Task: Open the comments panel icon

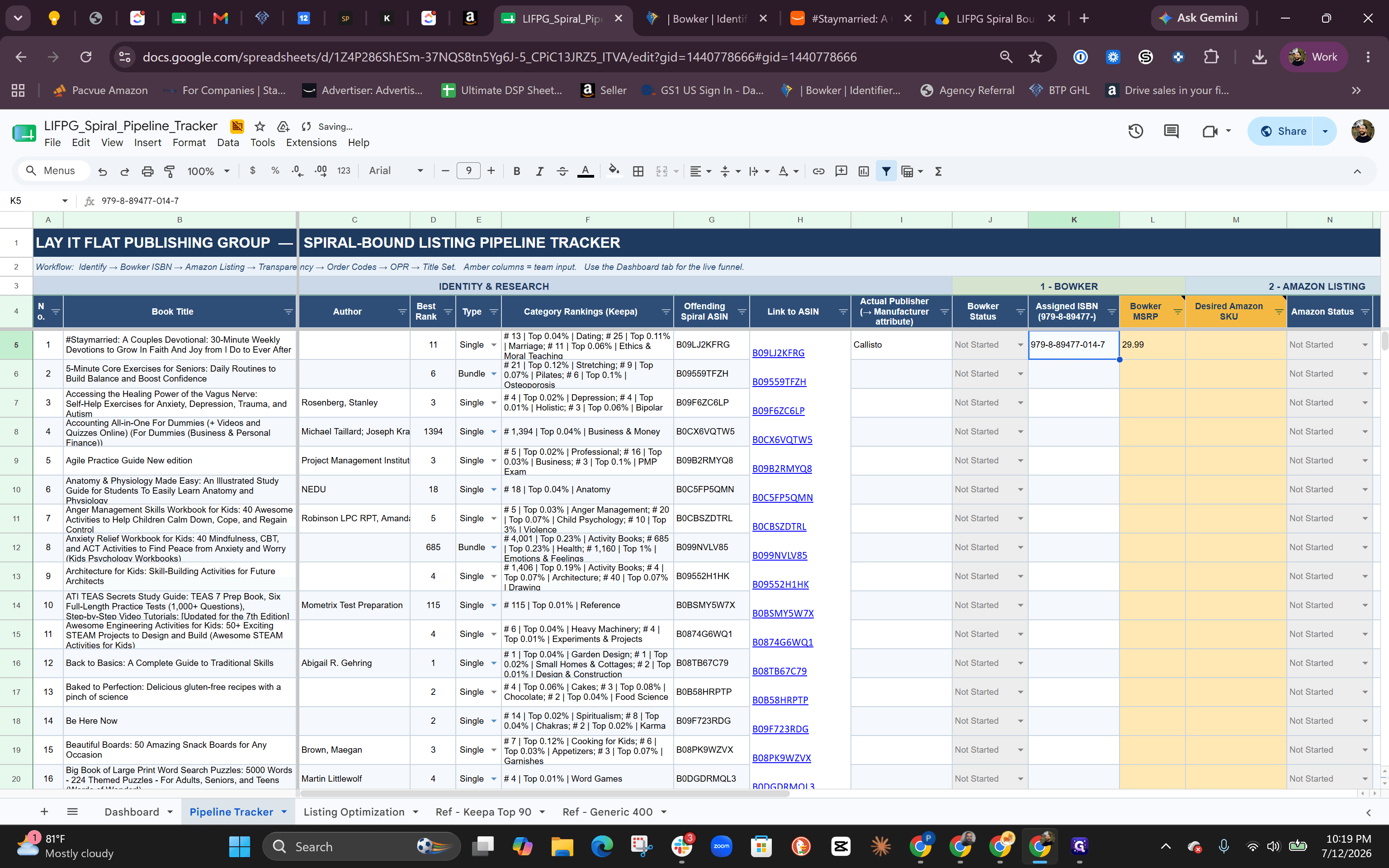Action: point(1172,132)
